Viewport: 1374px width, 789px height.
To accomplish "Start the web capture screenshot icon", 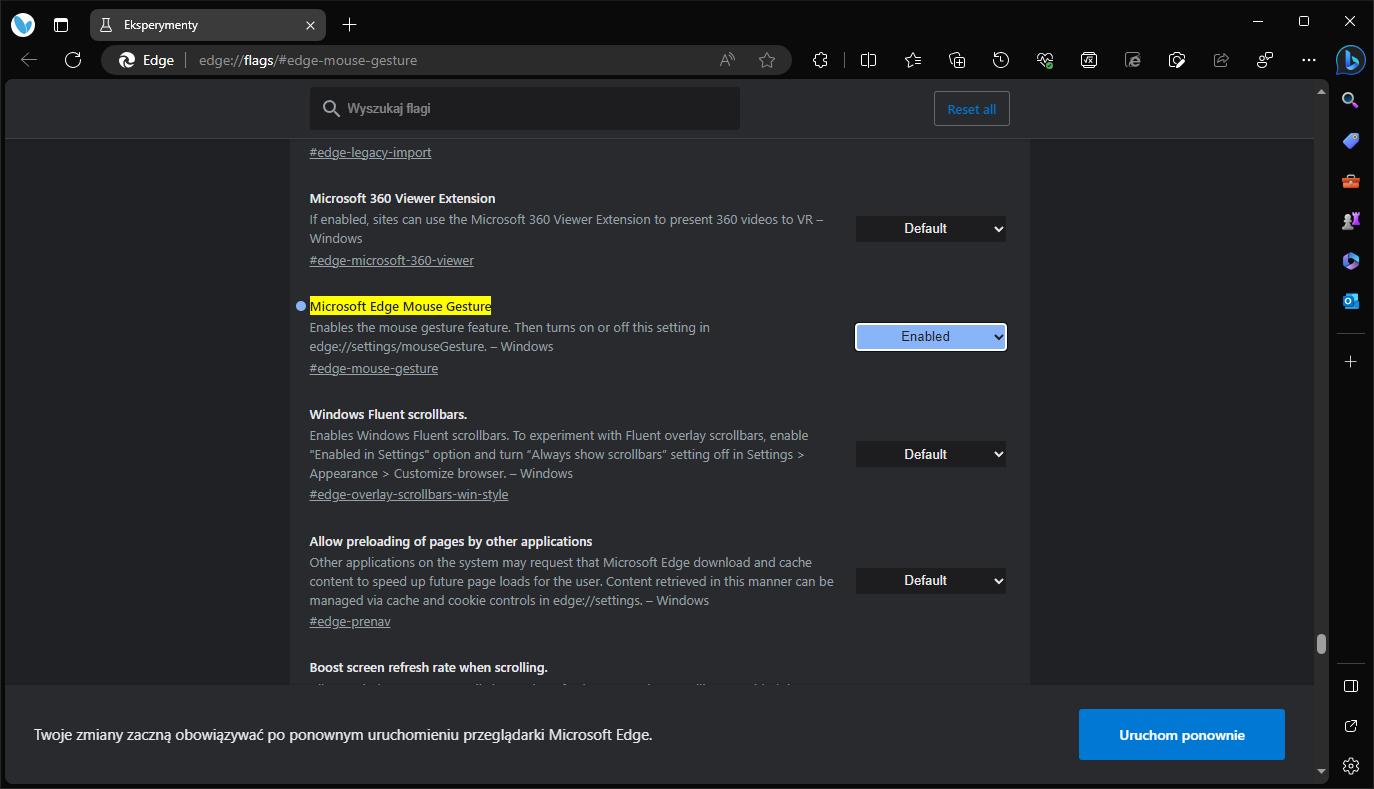I will (x=1177, y=60).
